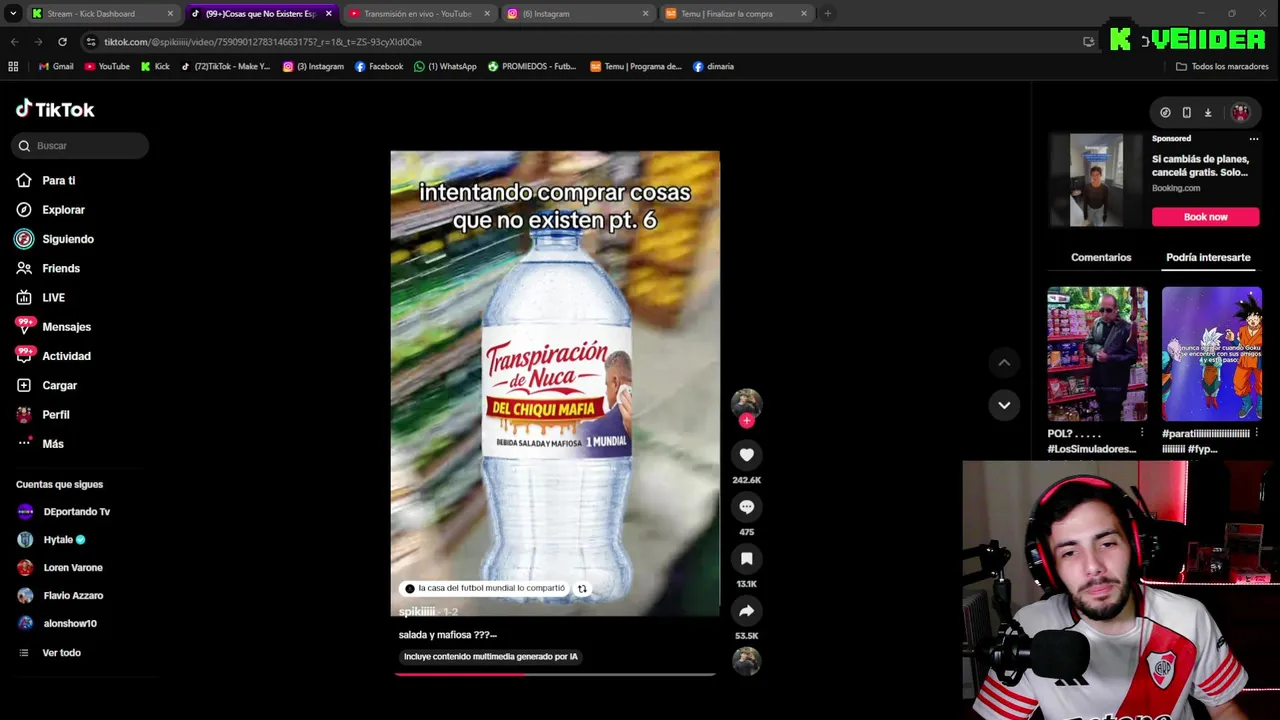Open options for POL? video card

tap(1142, 434)
